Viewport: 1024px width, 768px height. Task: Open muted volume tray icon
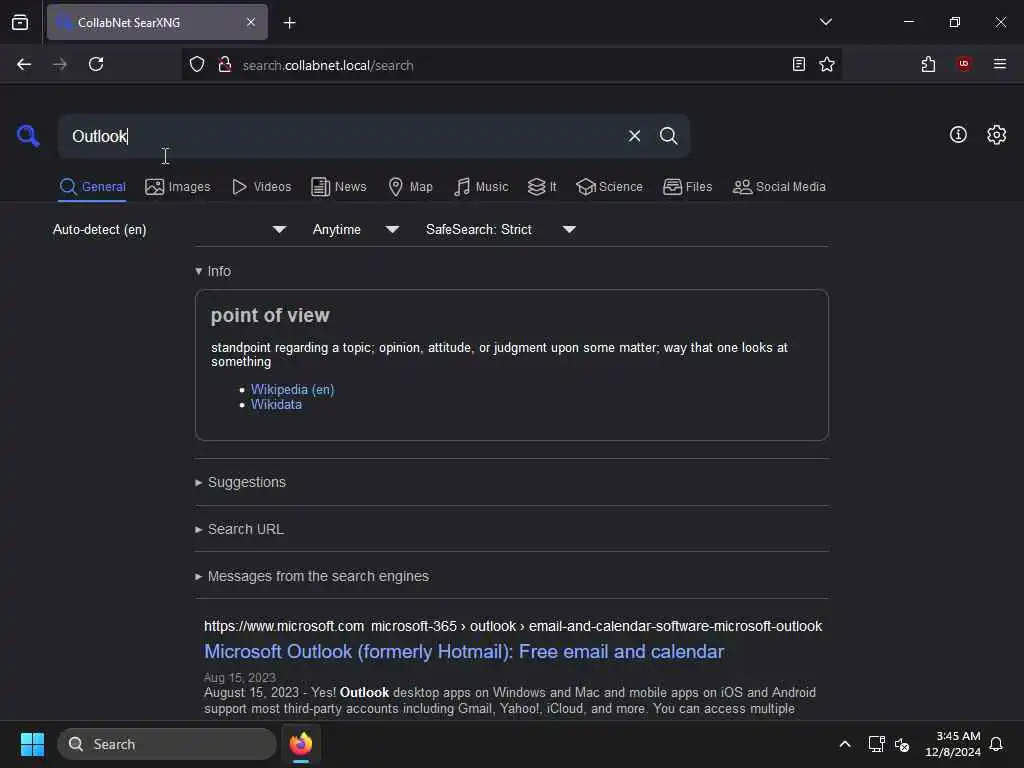click(x=902, y=744)
